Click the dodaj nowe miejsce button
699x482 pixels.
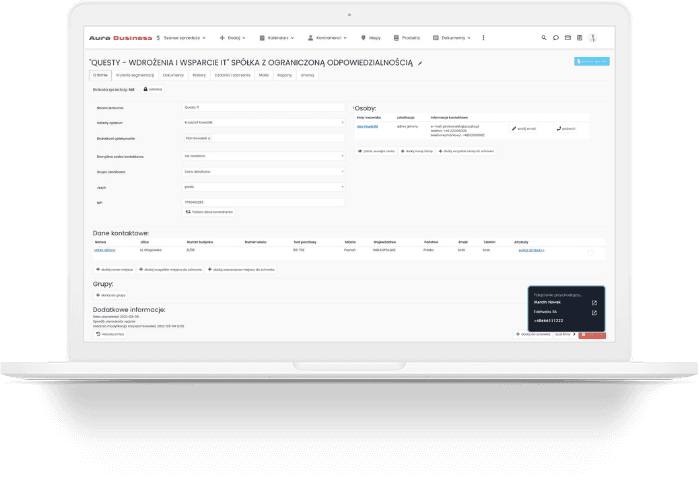pos(114,270)
